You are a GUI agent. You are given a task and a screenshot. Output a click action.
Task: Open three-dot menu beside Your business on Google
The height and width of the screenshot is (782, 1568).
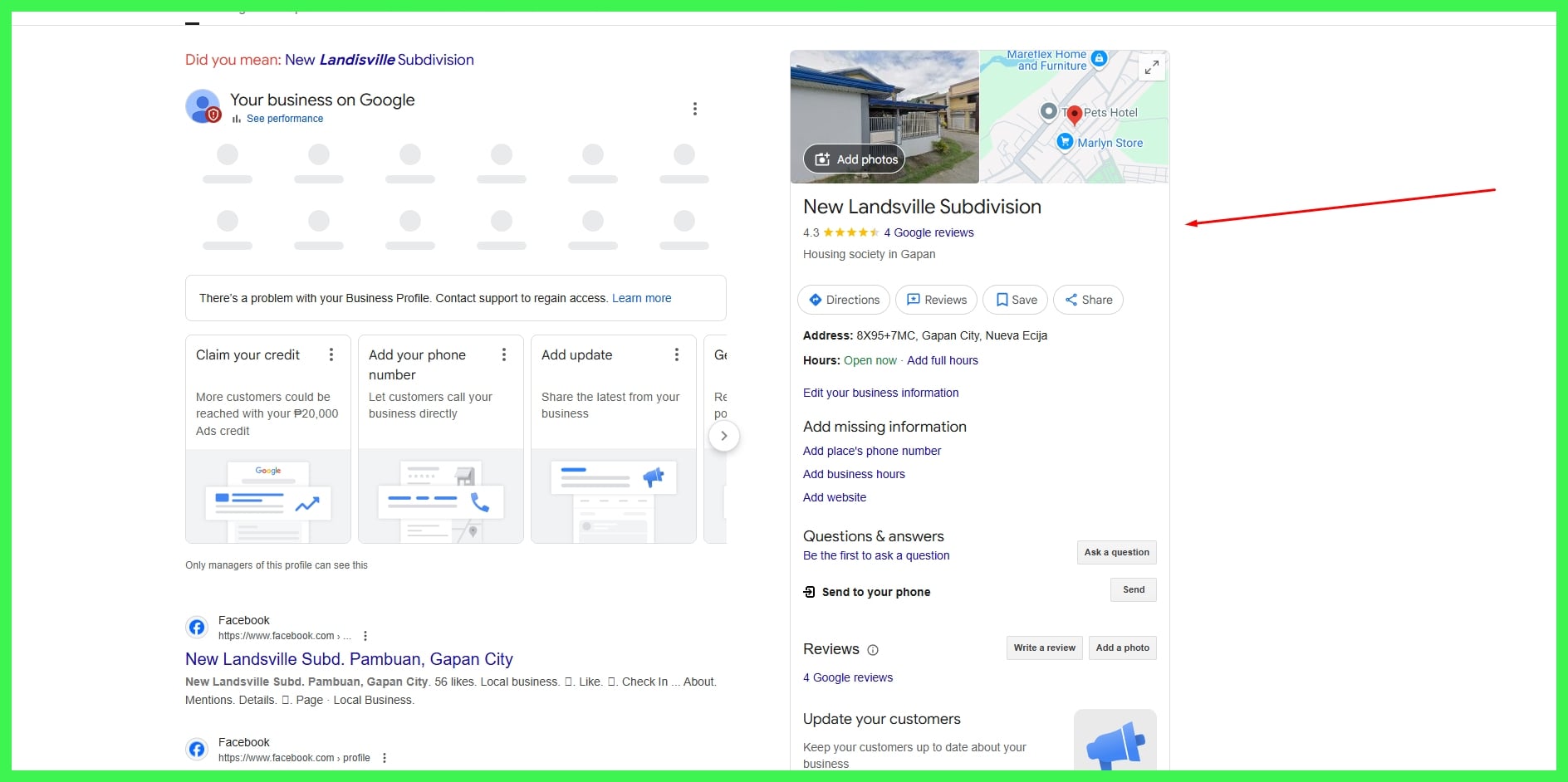(694, 108)
